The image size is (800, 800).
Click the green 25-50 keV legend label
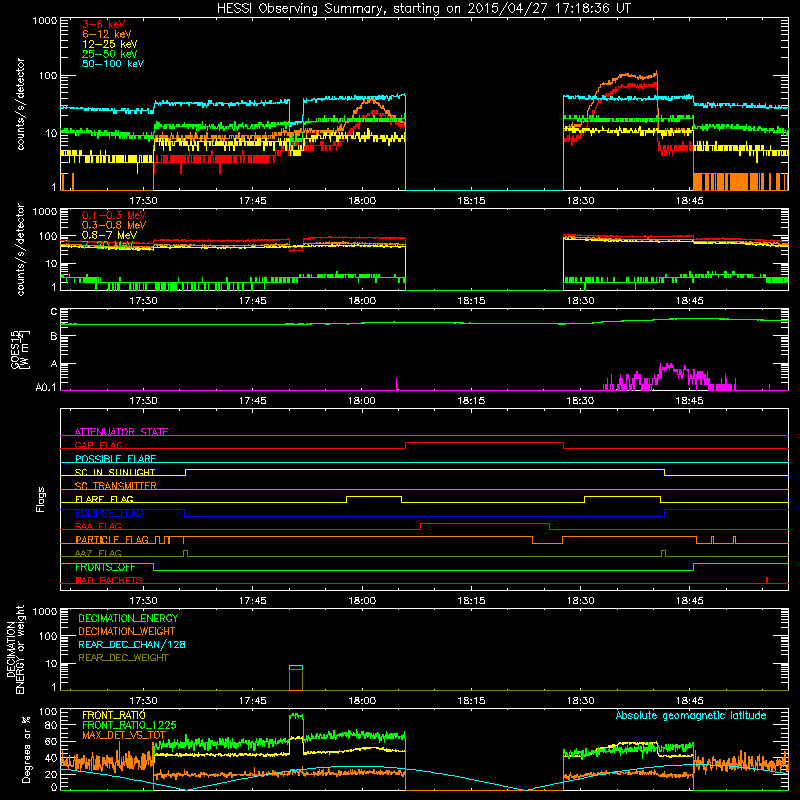point(109,54)
